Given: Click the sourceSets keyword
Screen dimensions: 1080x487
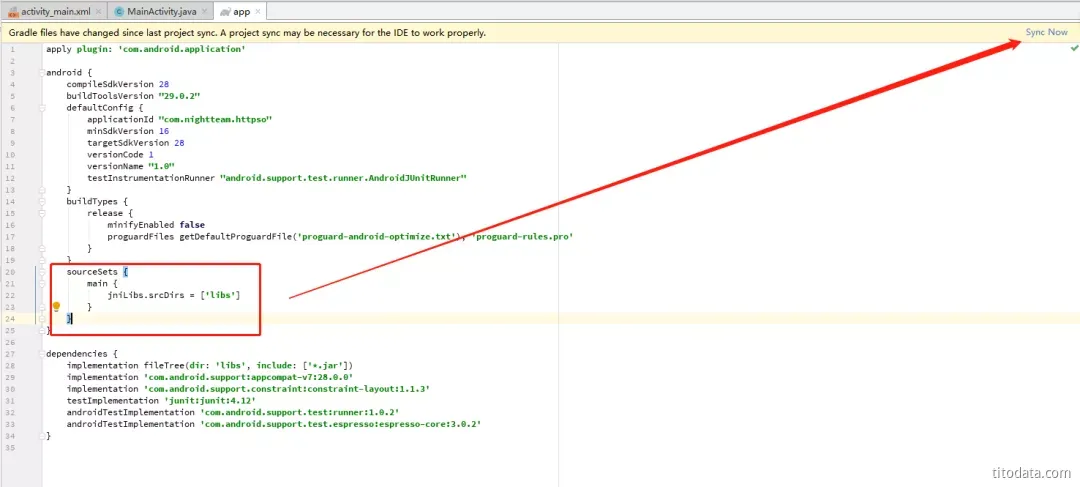Looking at the screenshot, I should [x=92, y=271].
